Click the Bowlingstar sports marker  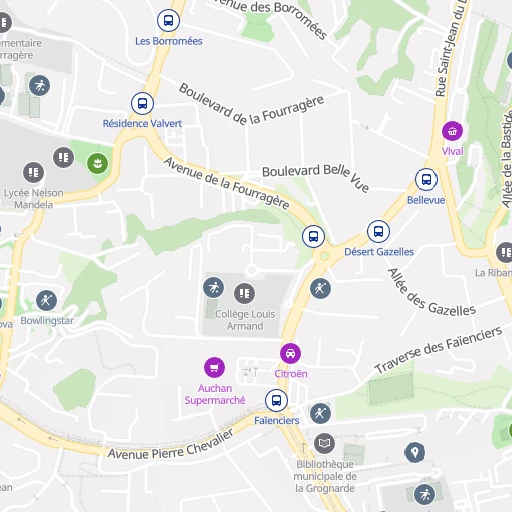[x=46, y=301]
